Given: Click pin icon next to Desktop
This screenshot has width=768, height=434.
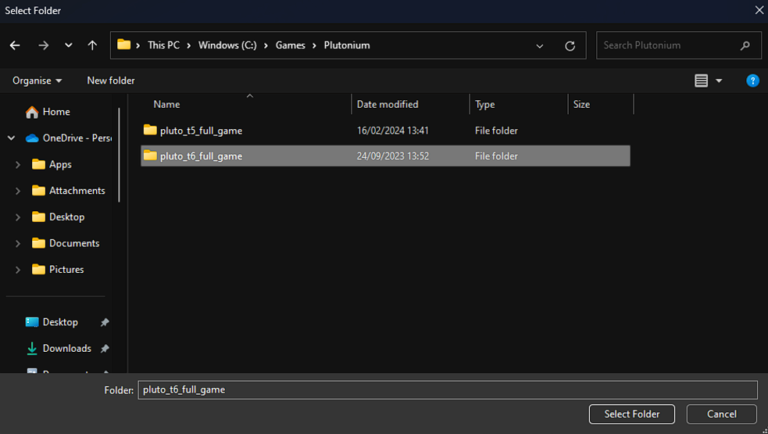Looking at the screenshot, I should pos(104,322).
